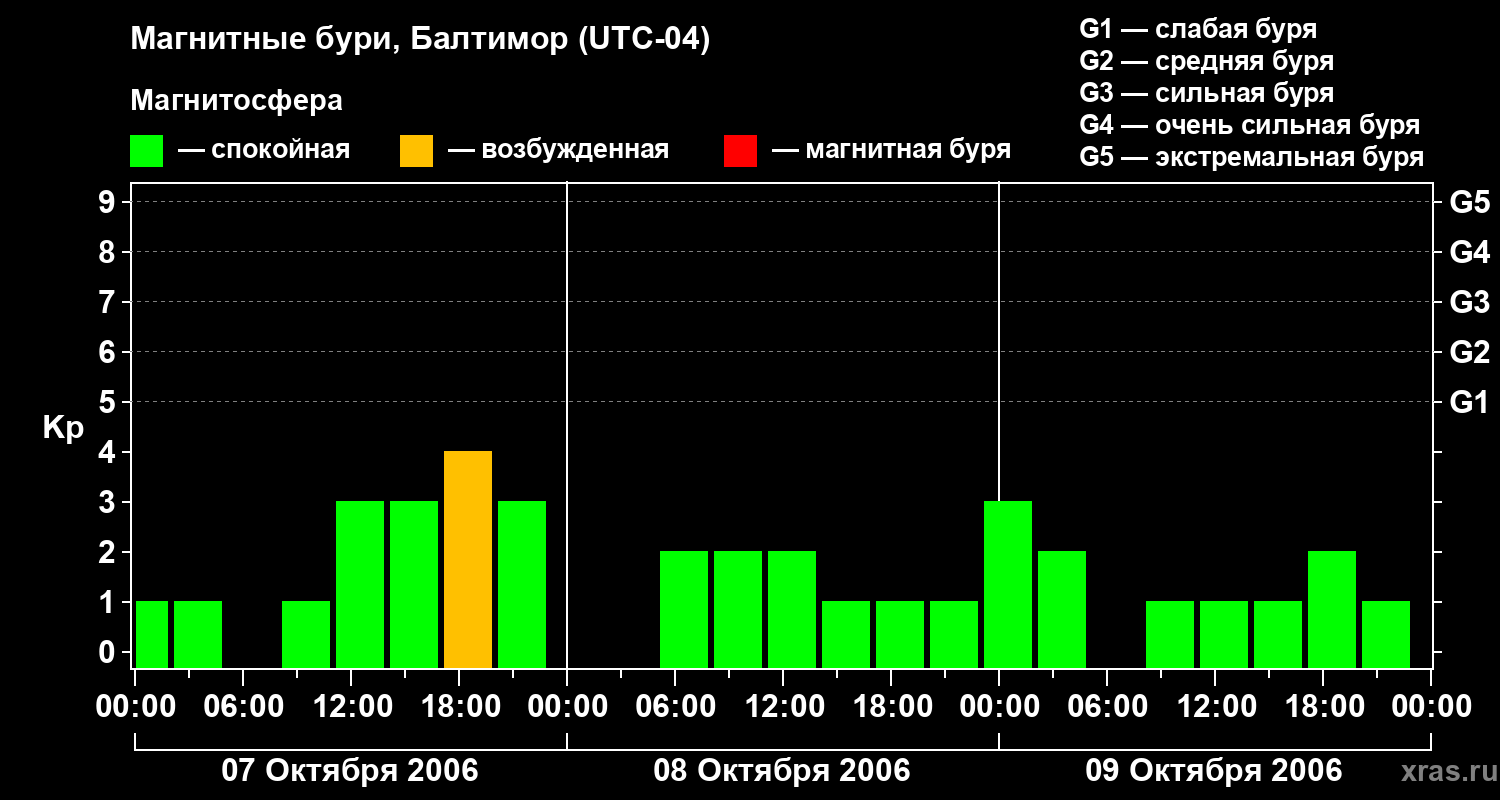Viewport: 1500px width, 800px height.
Task: Click the final '00:00' label ending 09 October
Action: (1431, 707)
